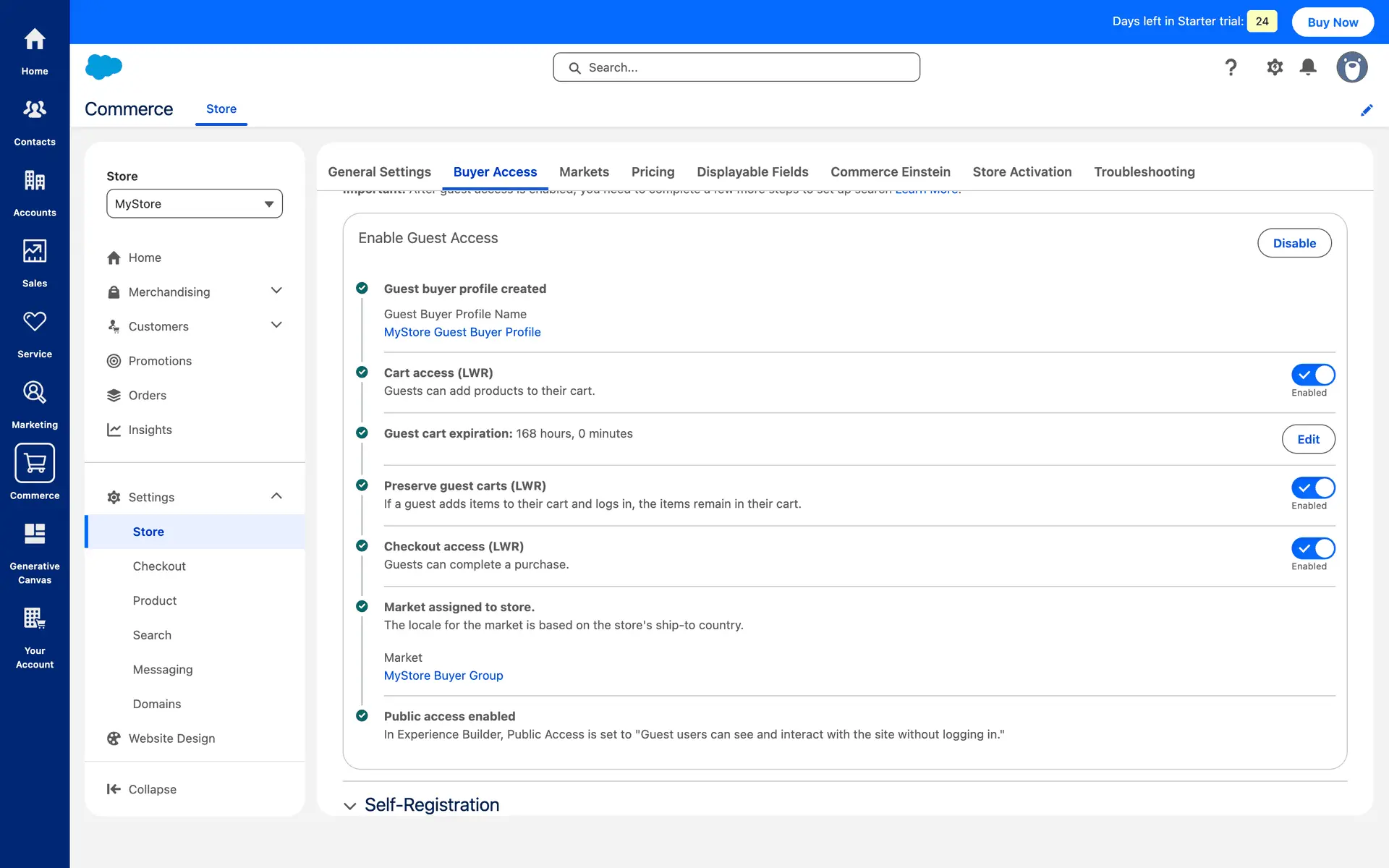
Task: Click the setup gear icon in header
Action: pyautogui.click(x=1275, y=67)
